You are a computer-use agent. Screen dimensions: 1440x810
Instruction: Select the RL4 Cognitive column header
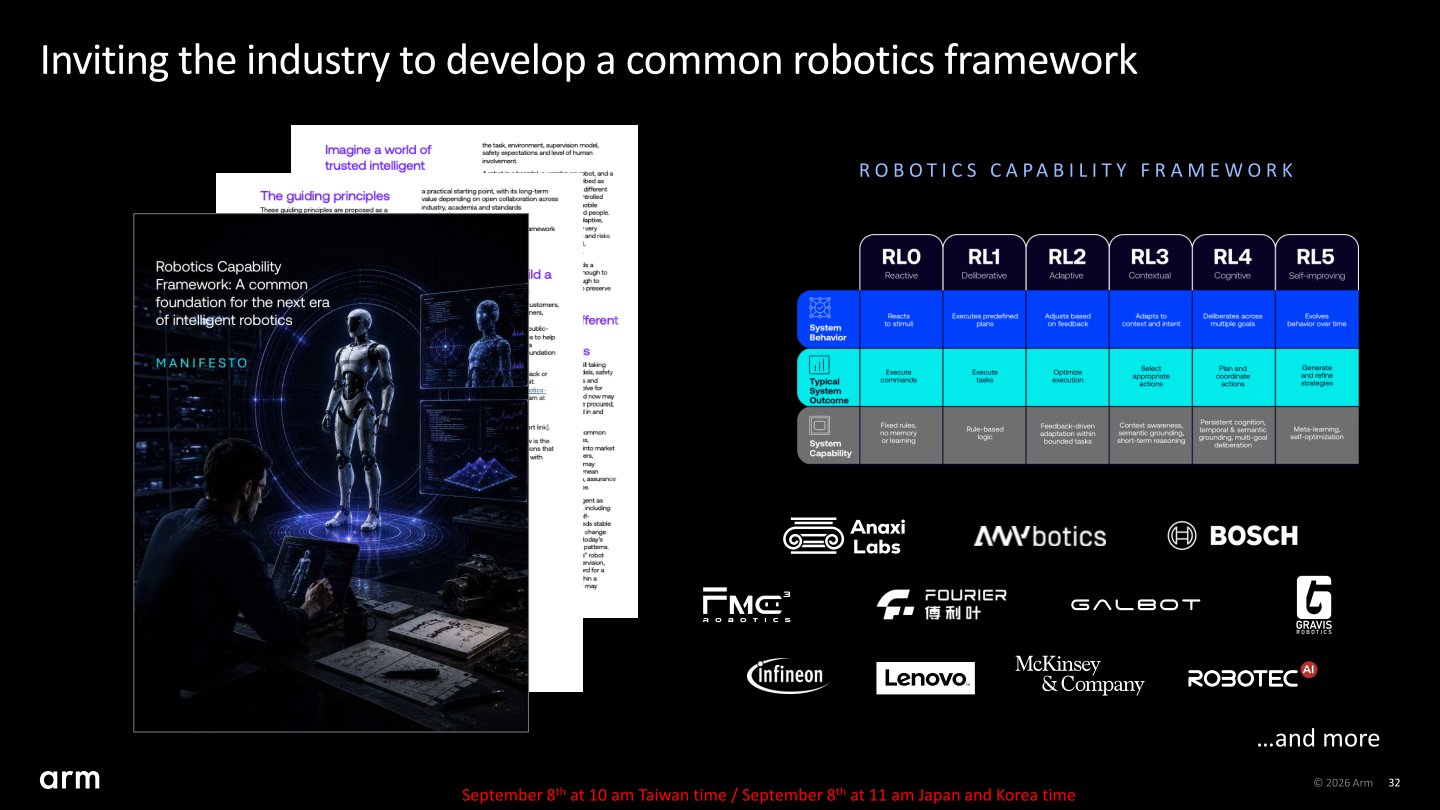1233,262
